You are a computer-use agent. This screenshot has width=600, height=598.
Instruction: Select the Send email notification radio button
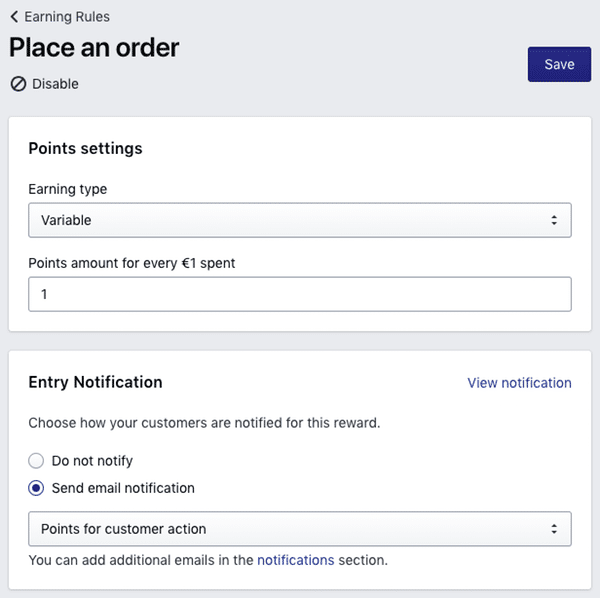(x=36, y=488)
